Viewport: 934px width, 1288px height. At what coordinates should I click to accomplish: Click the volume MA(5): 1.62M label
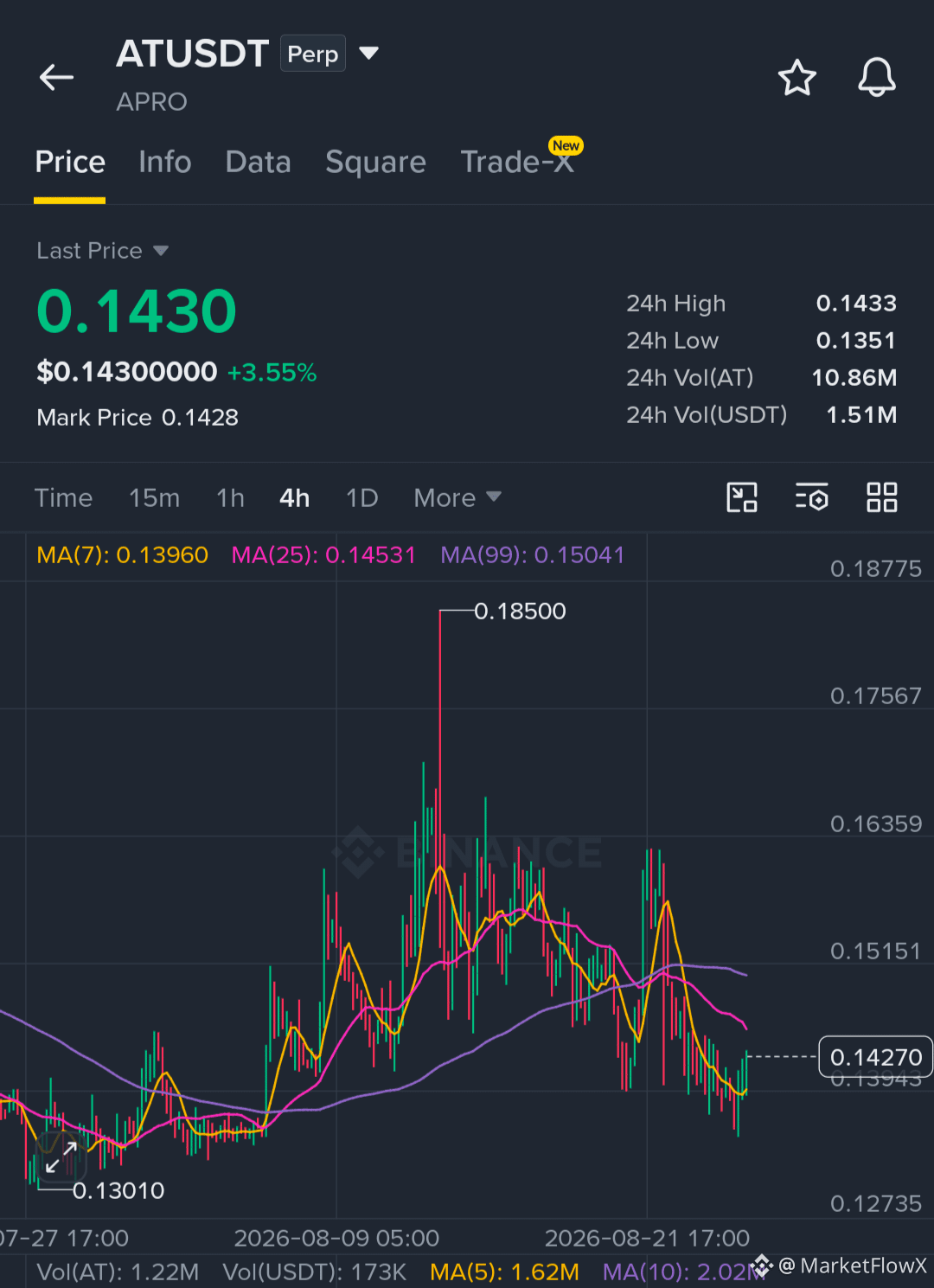[x=504, y=1272]
